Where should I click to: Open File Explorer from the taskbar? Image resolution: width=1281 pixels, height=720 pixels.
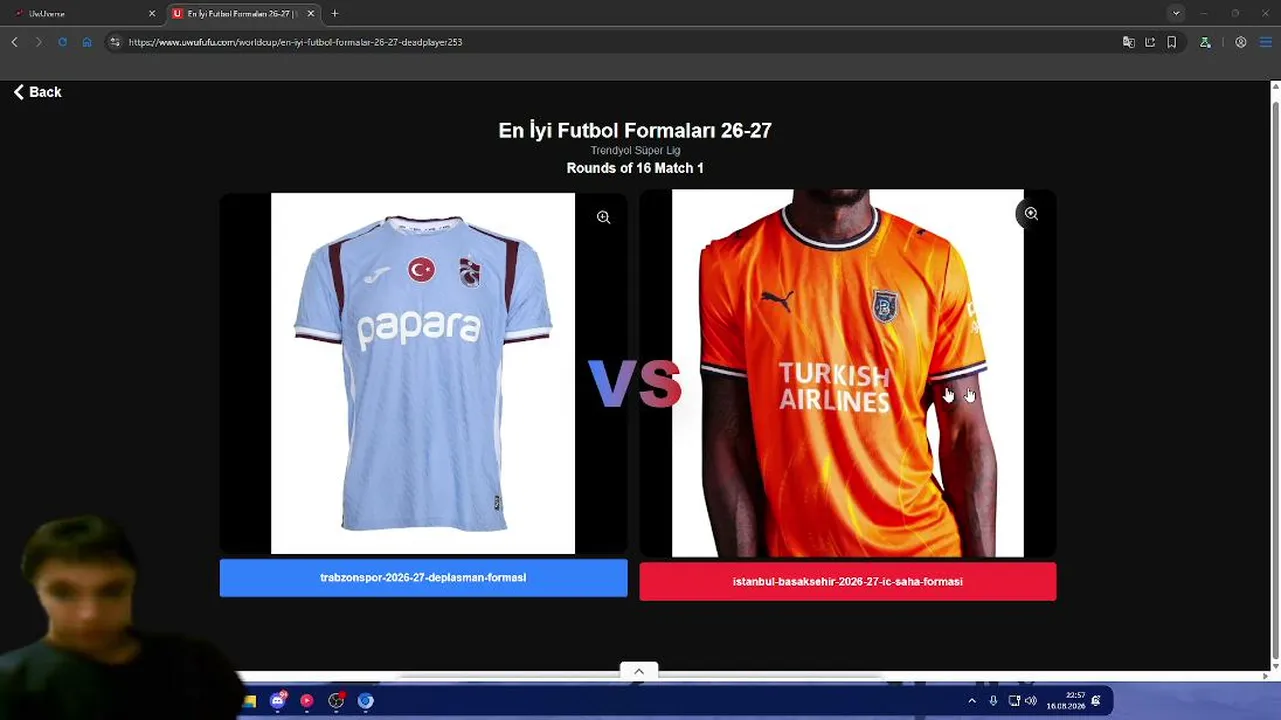pos(250,701)
